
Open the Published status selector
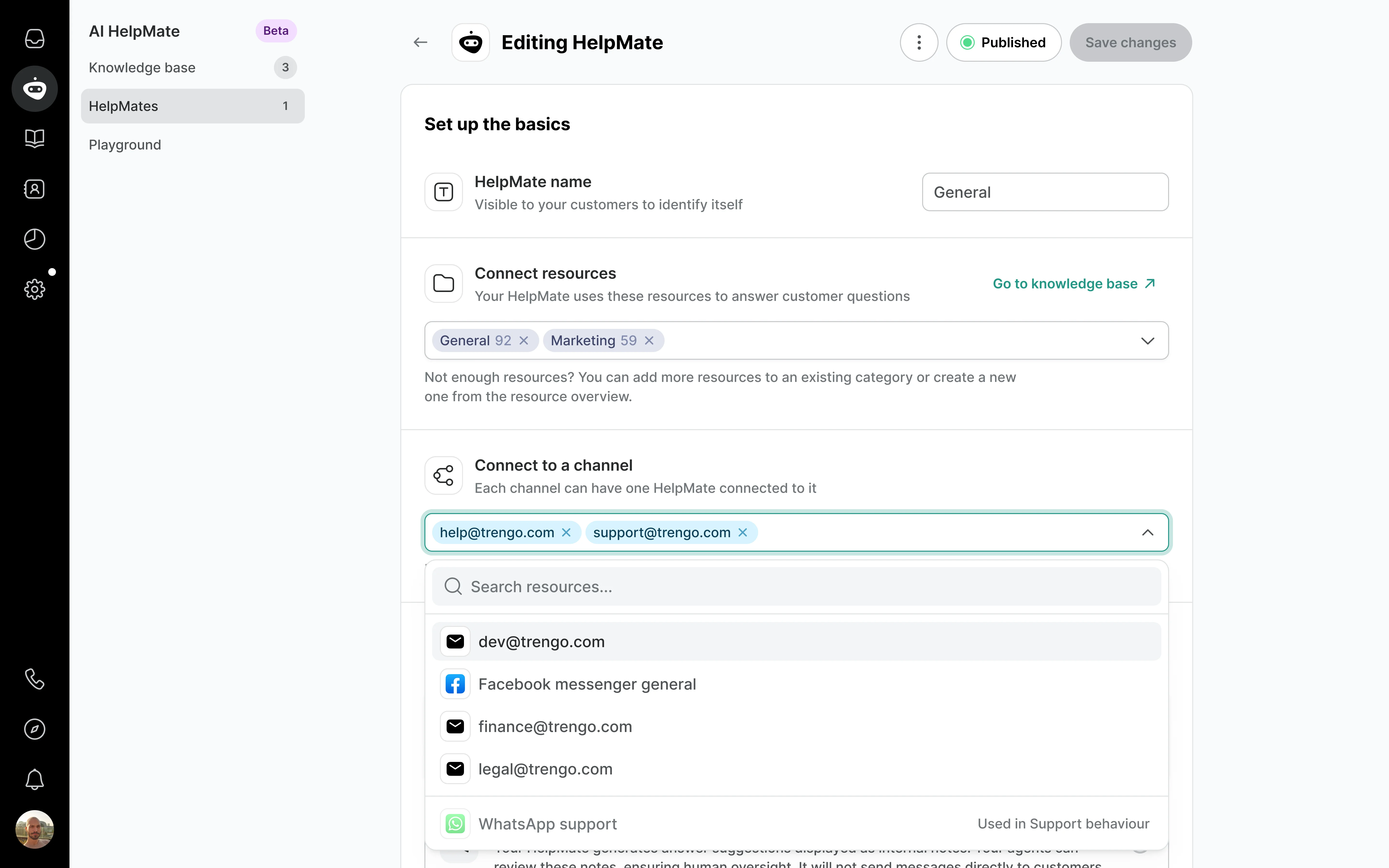pyautogui.click(x=1004, y=42)
